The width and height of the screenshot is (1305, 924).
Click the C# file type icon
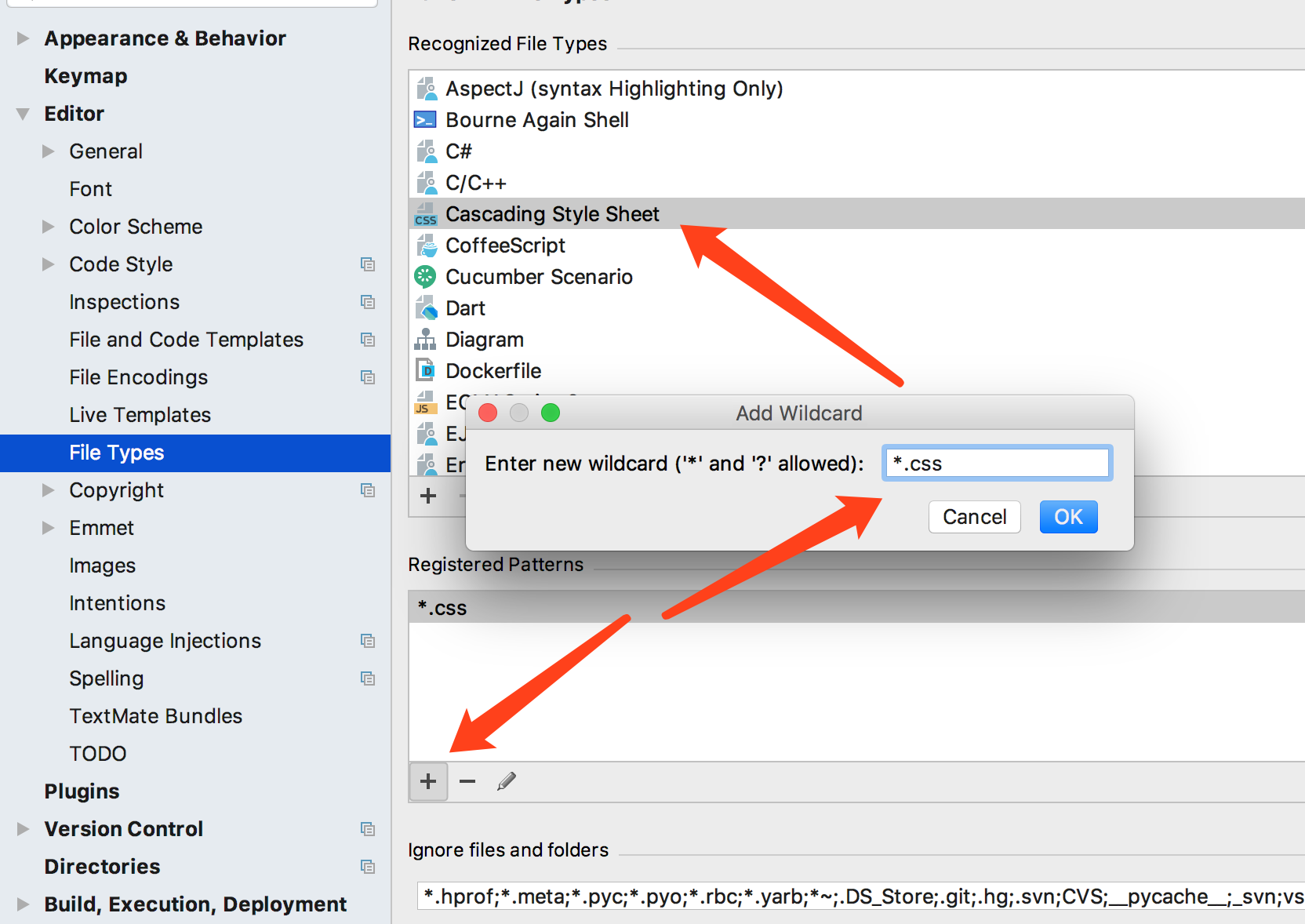(x=426, y=151)
